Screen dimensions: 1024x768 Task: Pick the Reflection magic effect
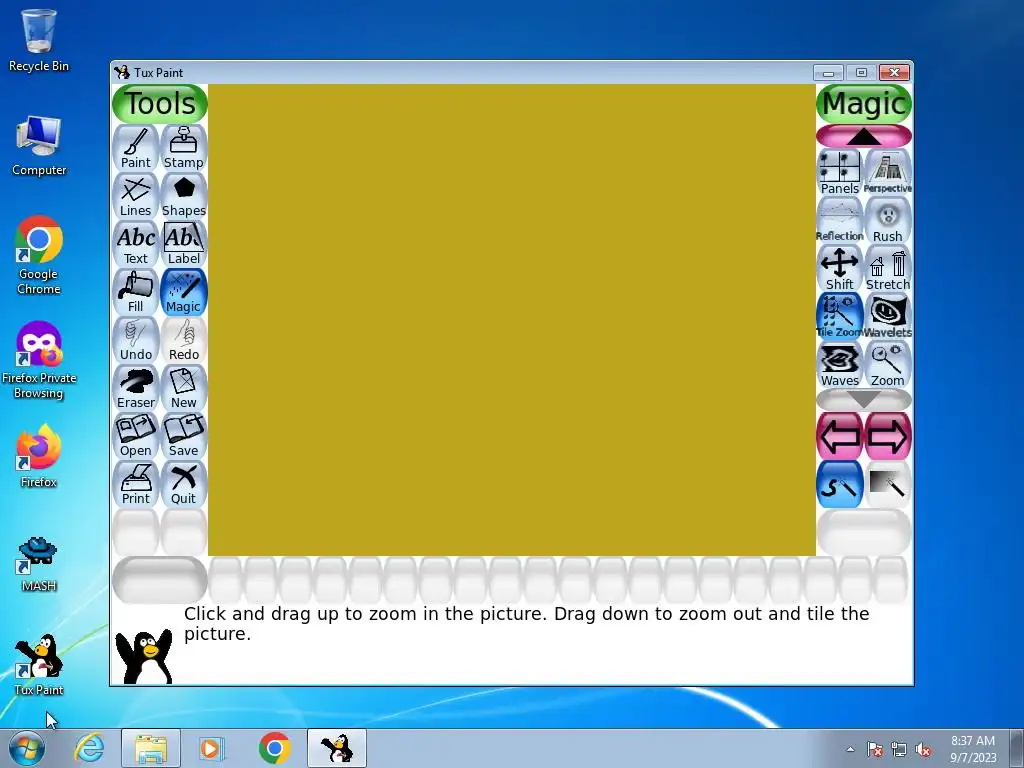click(x=840, y=220)
